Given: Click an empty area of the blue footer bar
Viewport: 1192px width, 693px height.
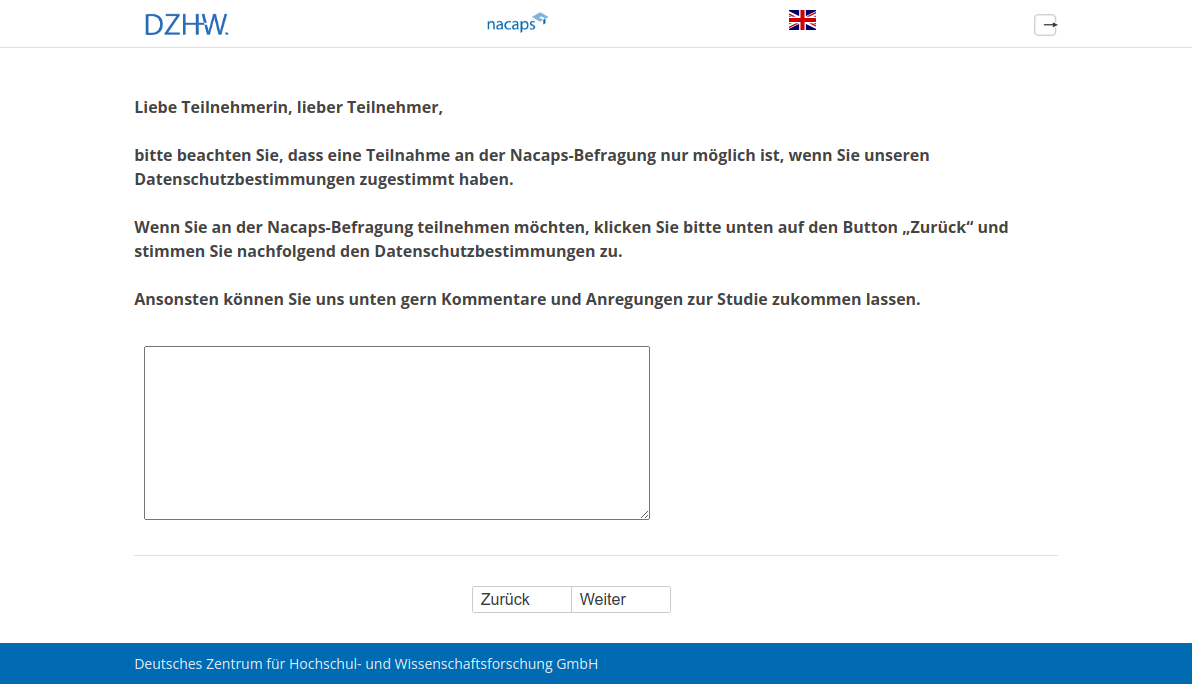Looking at the screenshot, I should point(900,664).
